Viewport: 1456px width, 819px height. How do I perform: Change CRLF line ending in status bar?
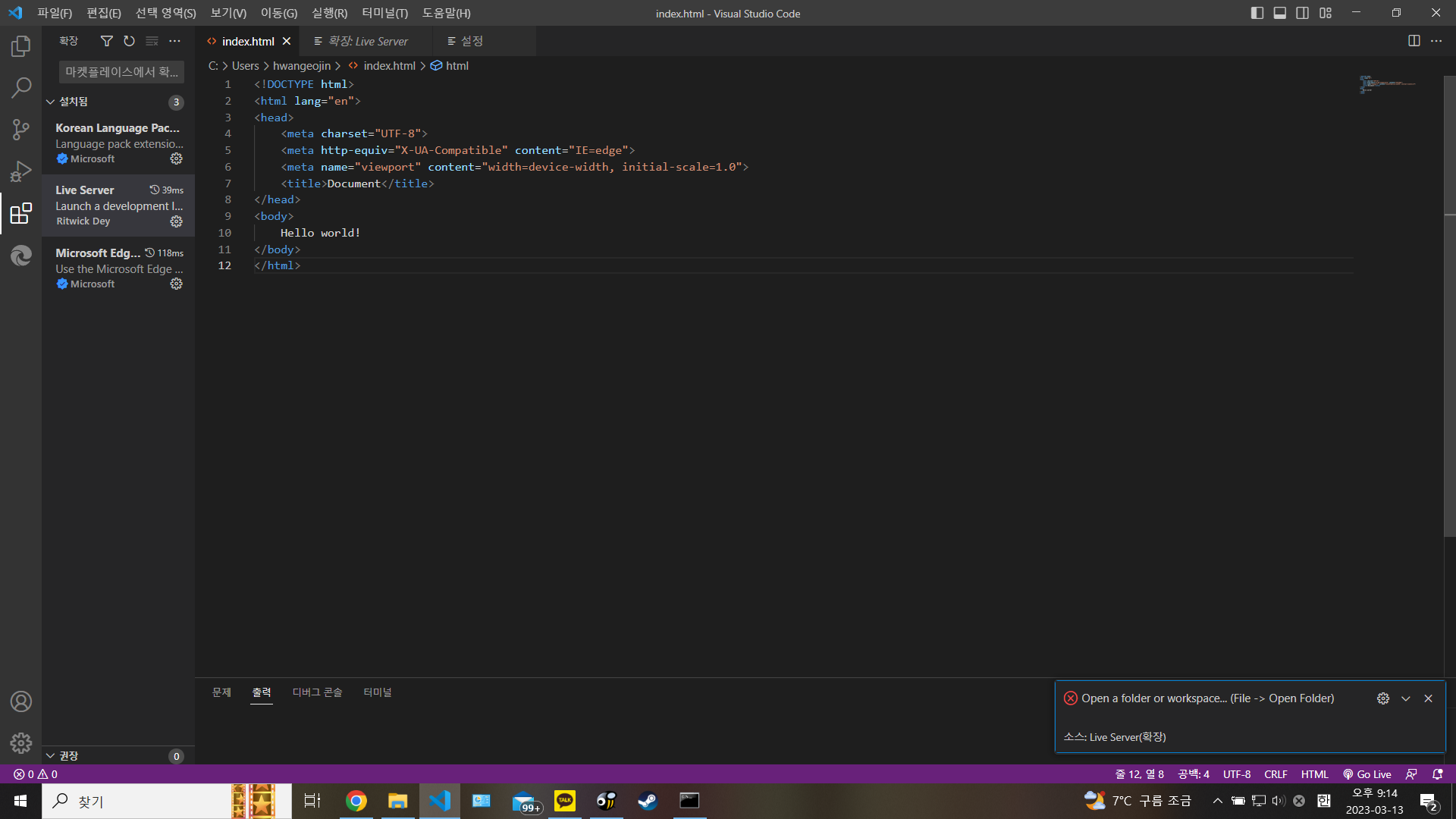click(x=1276, y=774)
